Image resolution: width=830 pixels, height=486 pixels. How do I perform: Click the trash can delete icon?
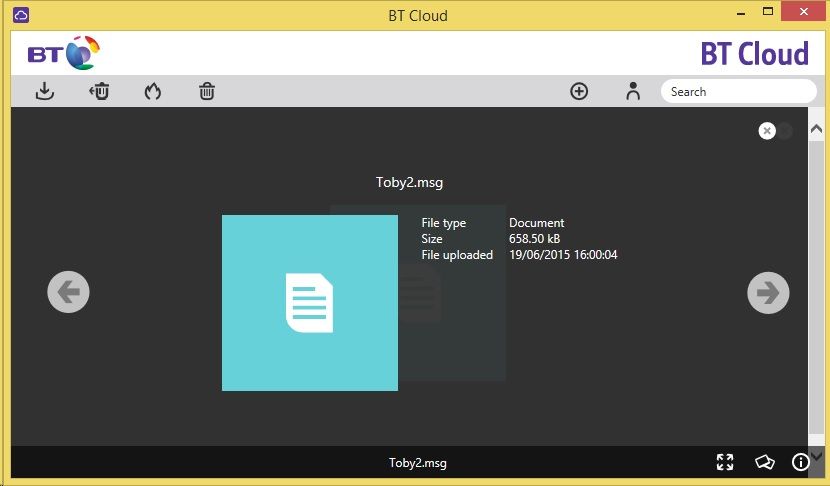(206, 92)
